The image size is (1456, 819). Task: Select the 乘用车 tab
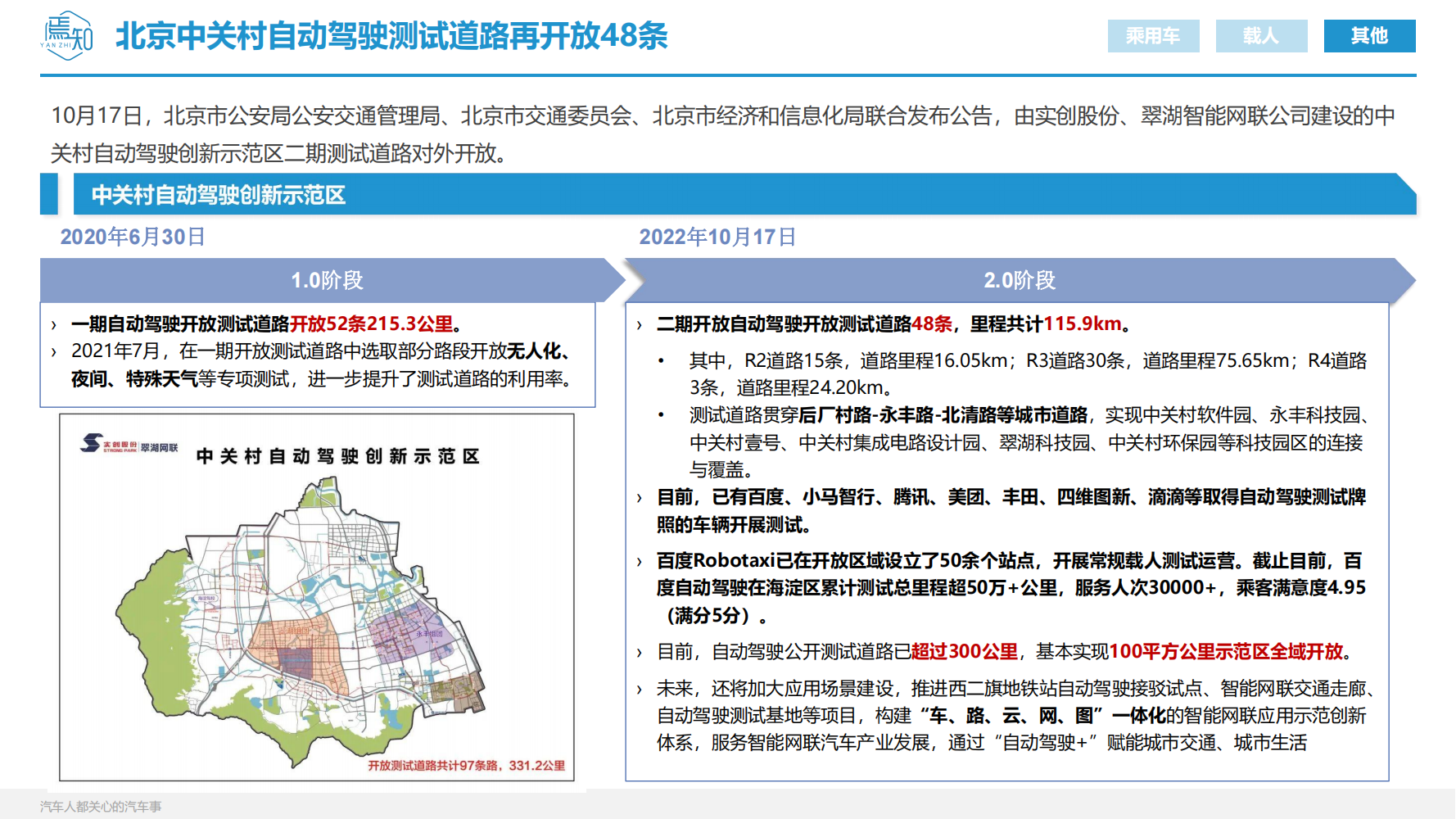point(1153,36)
